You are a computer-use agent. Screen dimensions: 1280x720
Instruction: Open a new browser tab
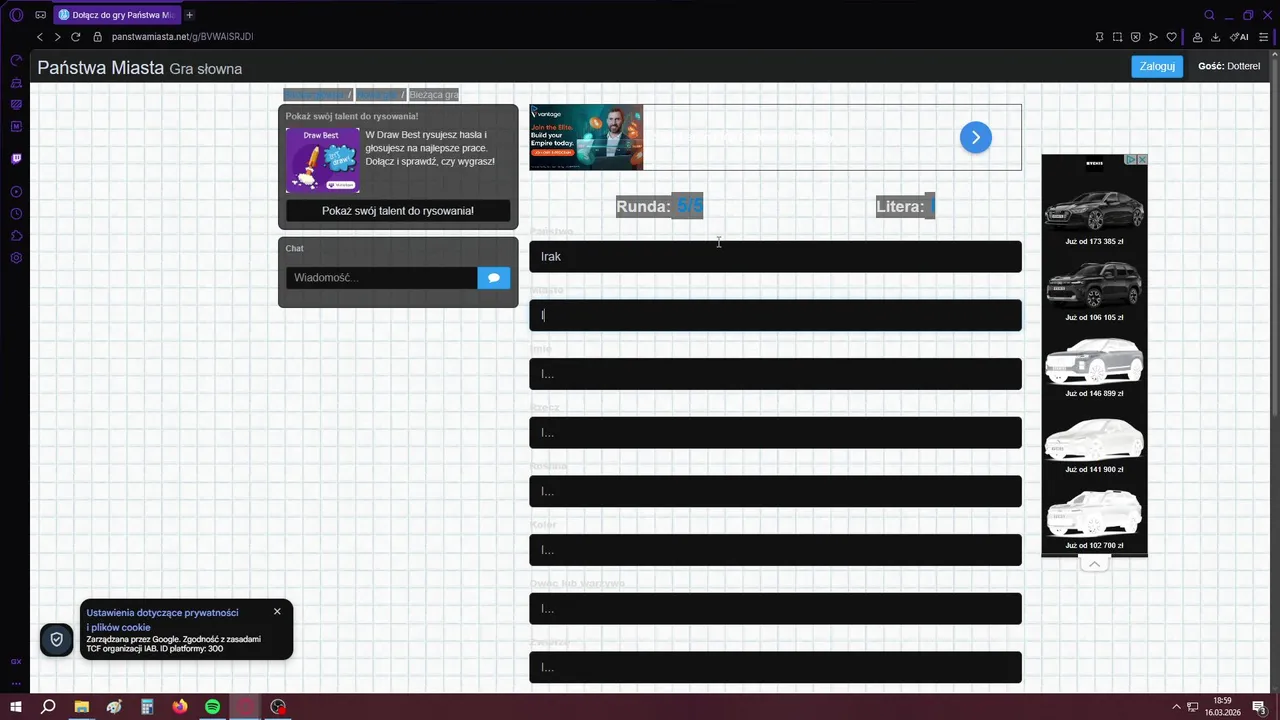[189, 15]
